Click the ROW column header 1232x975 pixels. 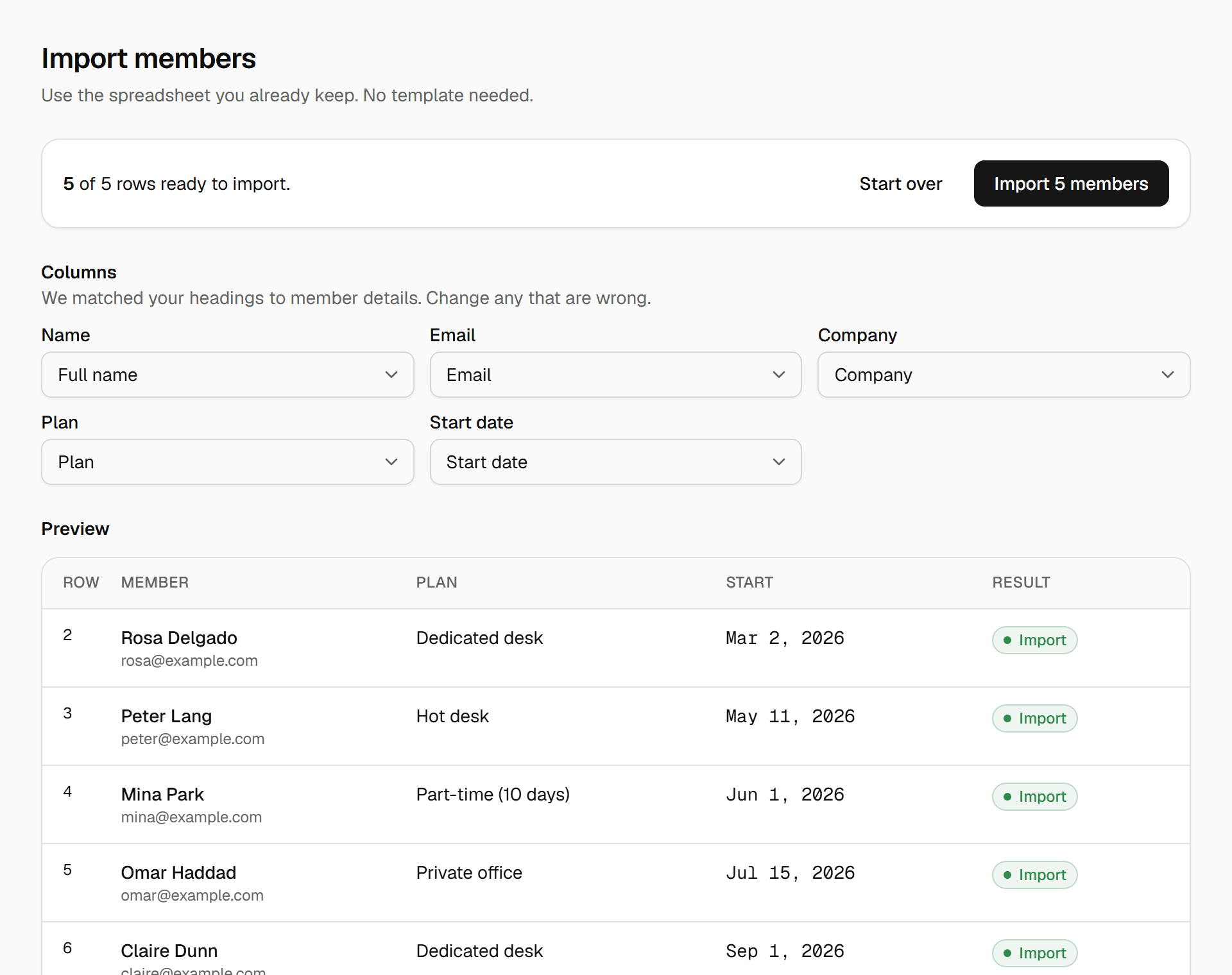pyautogui.click(x=81, y=582)
